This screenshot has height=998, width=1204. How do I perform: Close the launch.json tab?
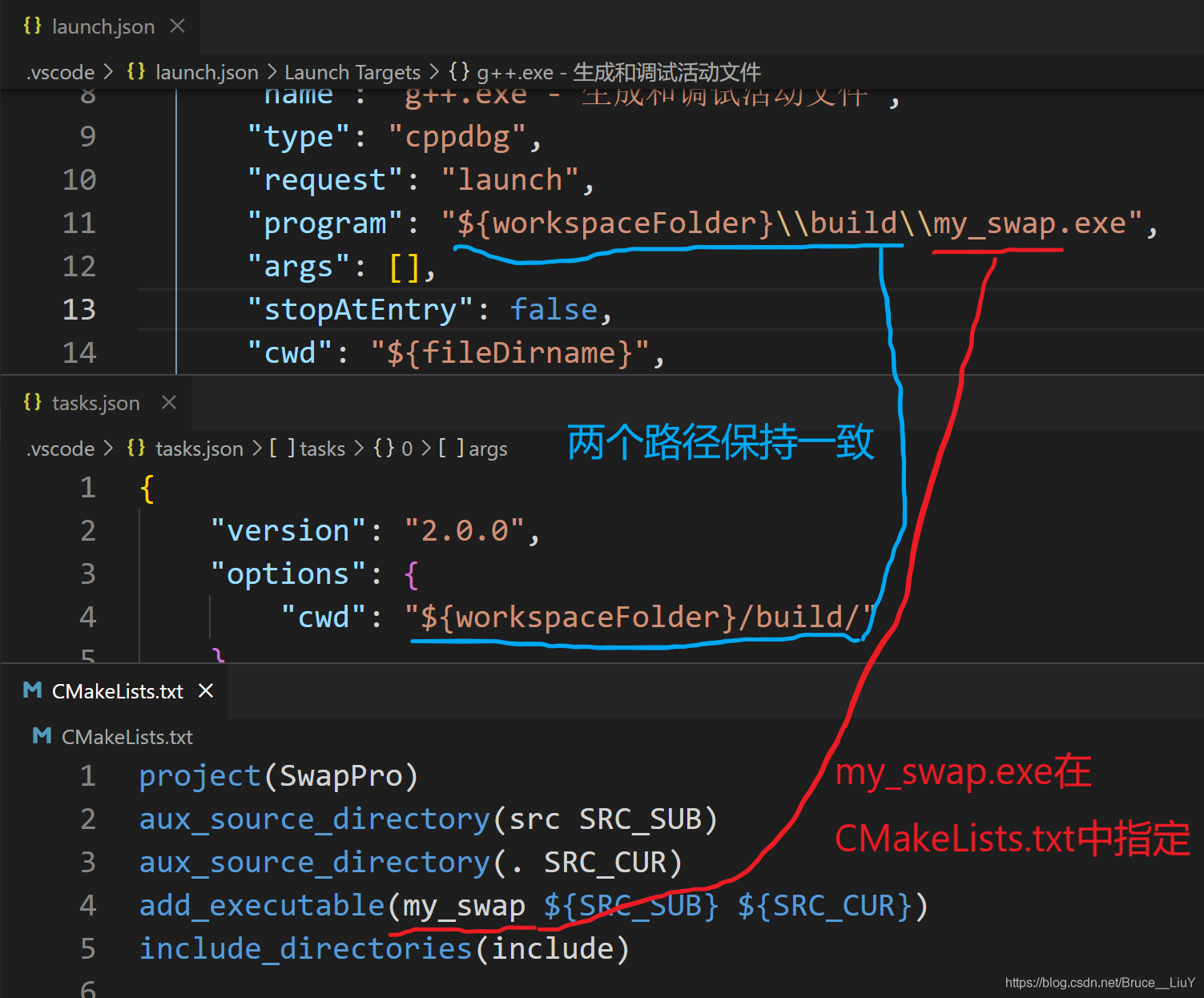tap(177, 26)
